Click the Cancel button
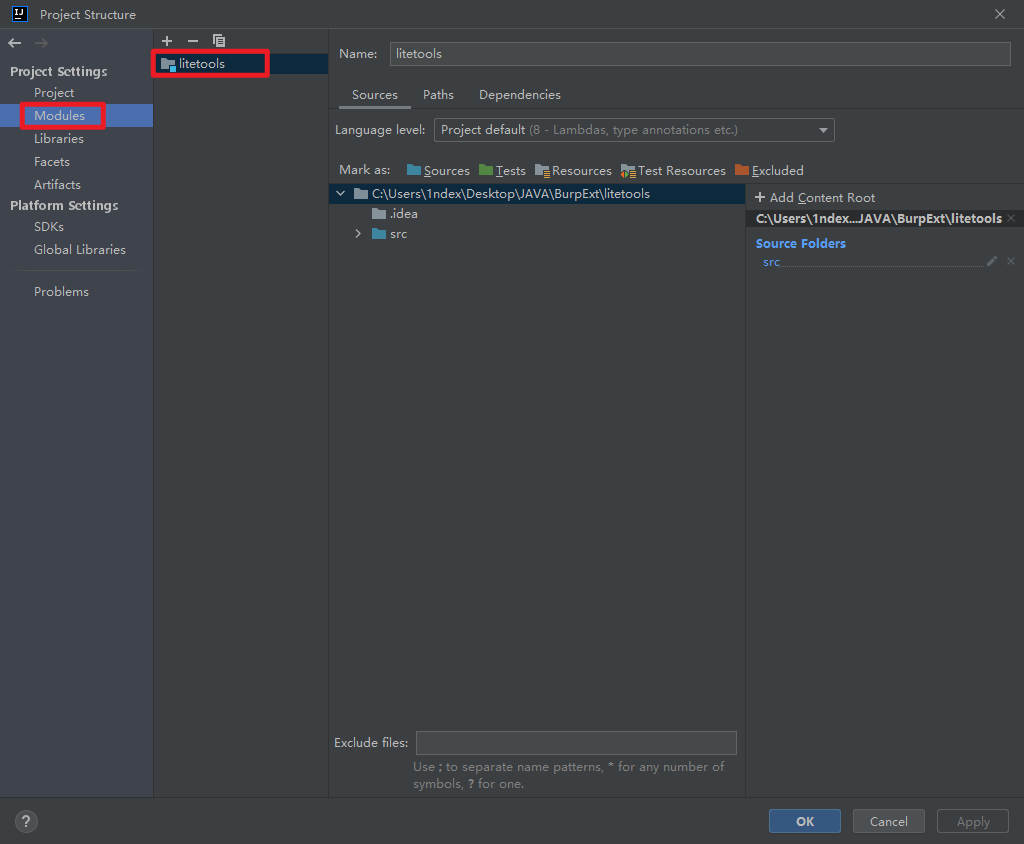The width and height of the screenshot is (1024, 844). pos(888,821)
